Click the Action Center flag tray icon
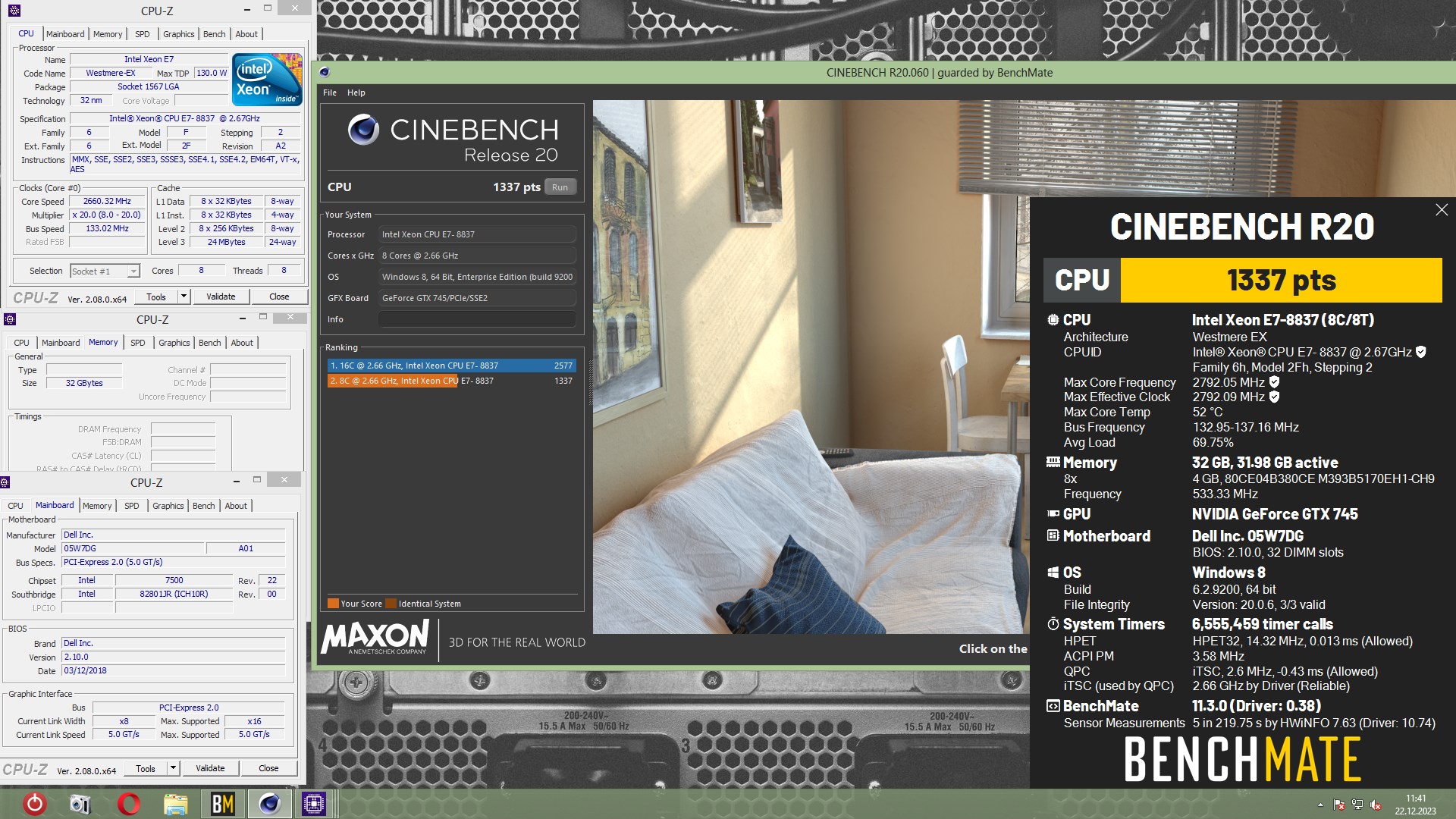Image resolution: width=1456 pixels, height=819 pixels. pos(1339,805)
